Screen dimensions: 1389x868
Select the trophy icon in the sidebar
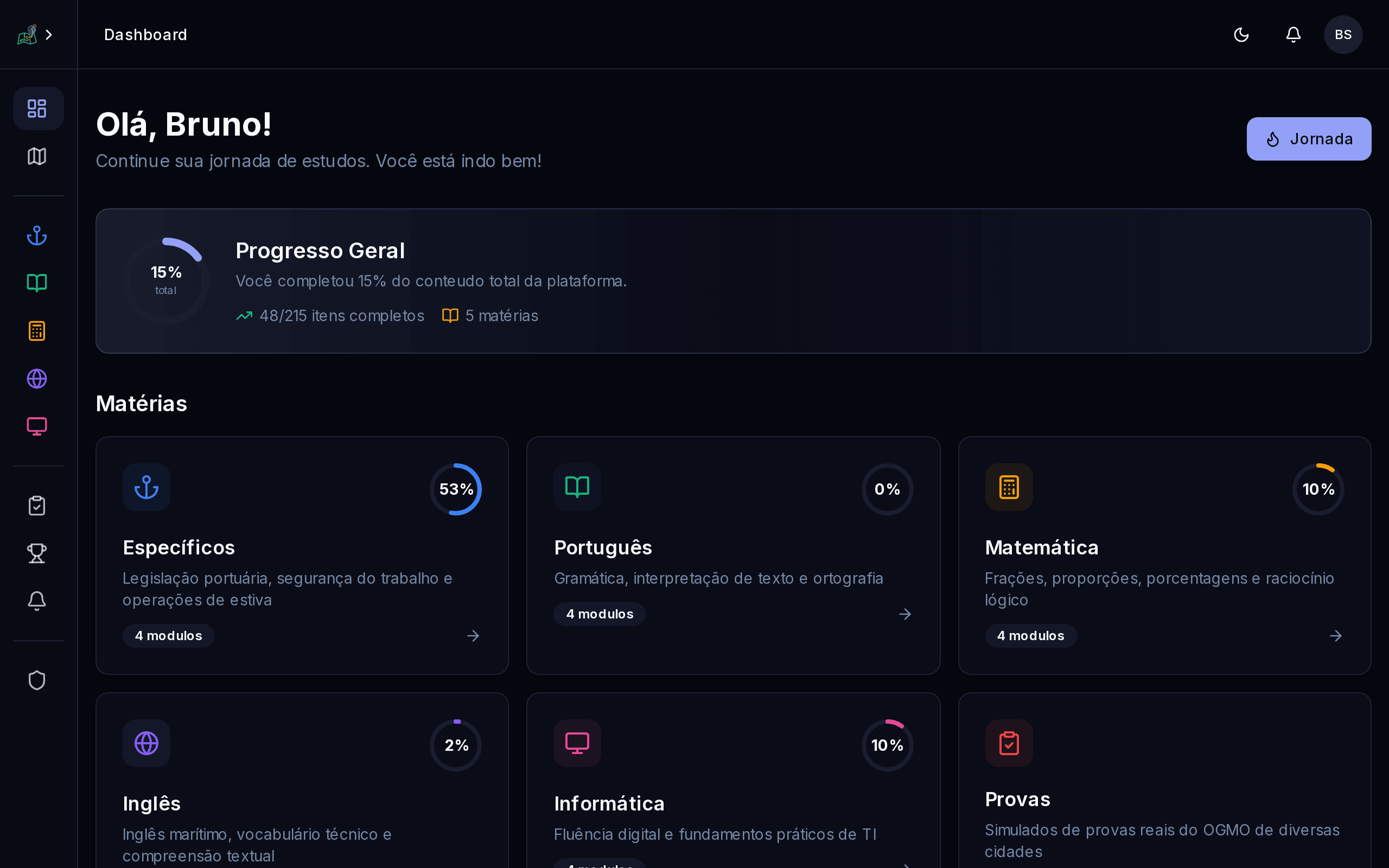tap(36, 553)
